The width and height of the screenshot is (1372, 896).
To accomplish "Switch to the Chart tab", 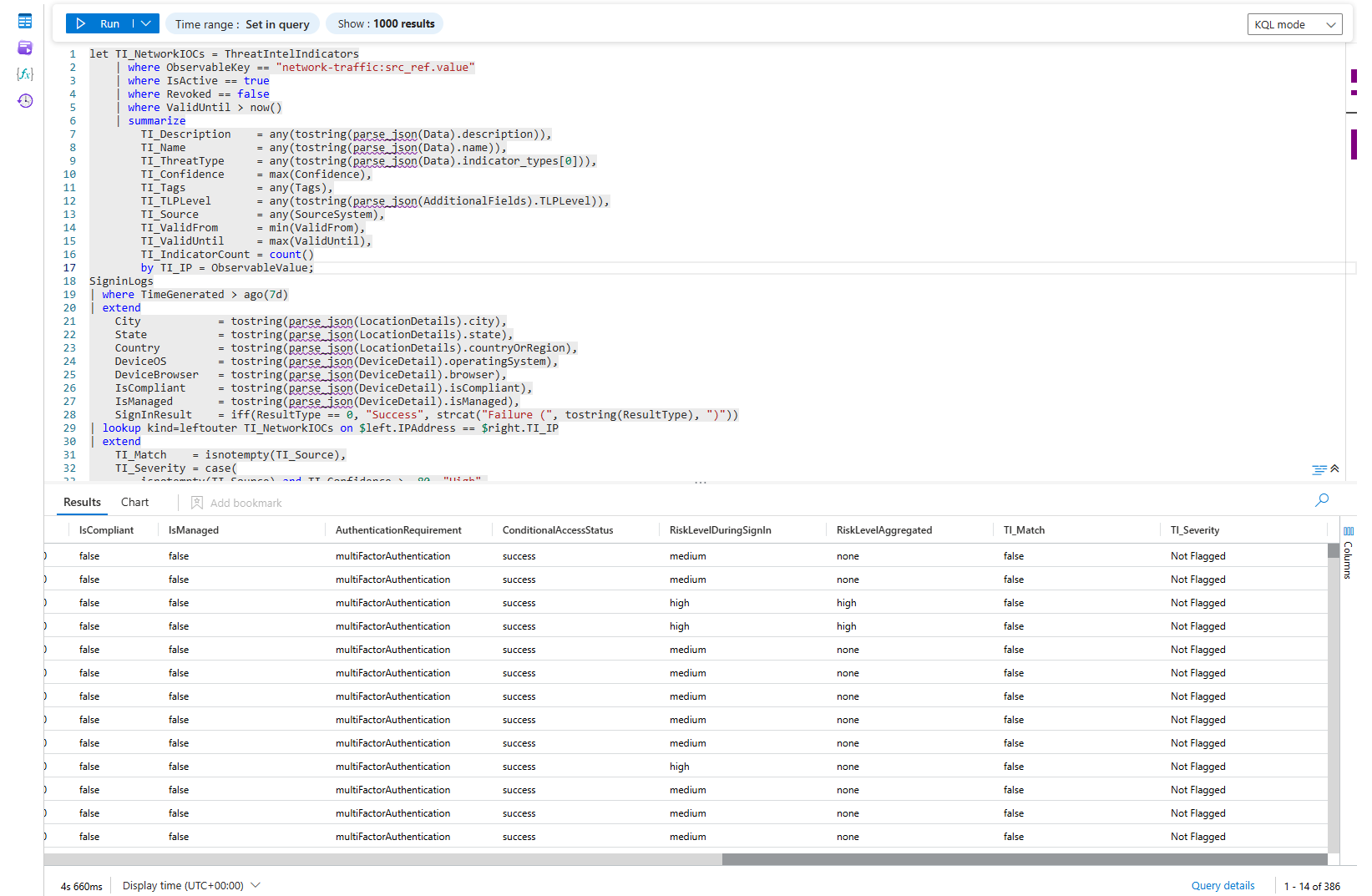I will tap(134, 502).
